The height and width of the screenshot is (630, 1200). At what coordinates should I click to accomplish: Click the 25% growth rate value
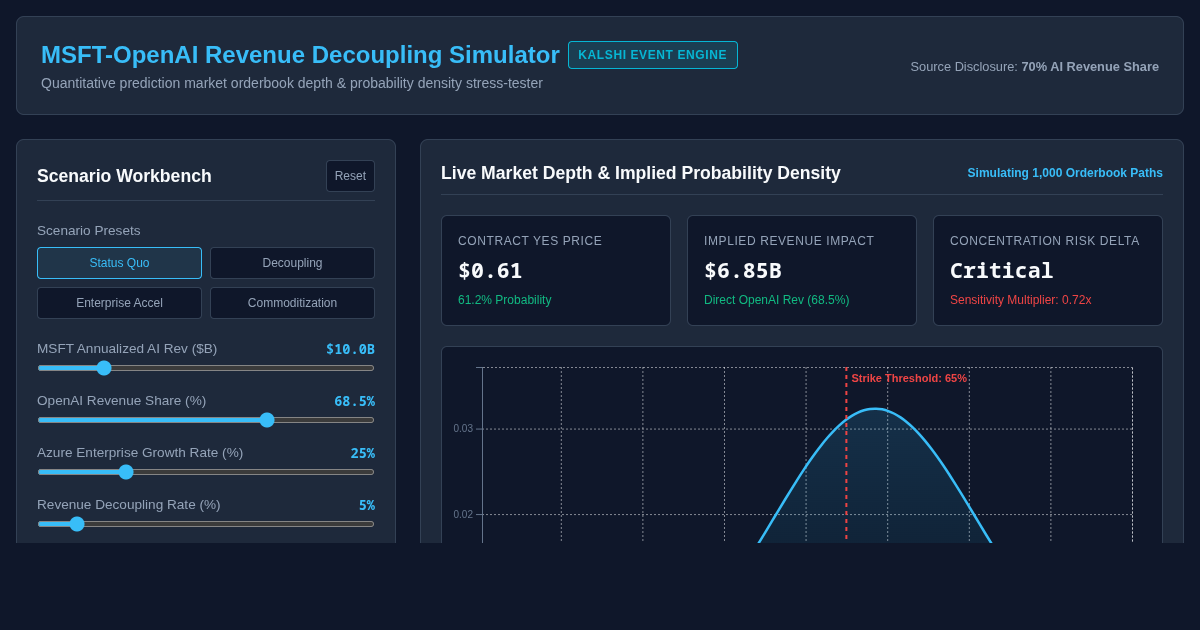362,453
